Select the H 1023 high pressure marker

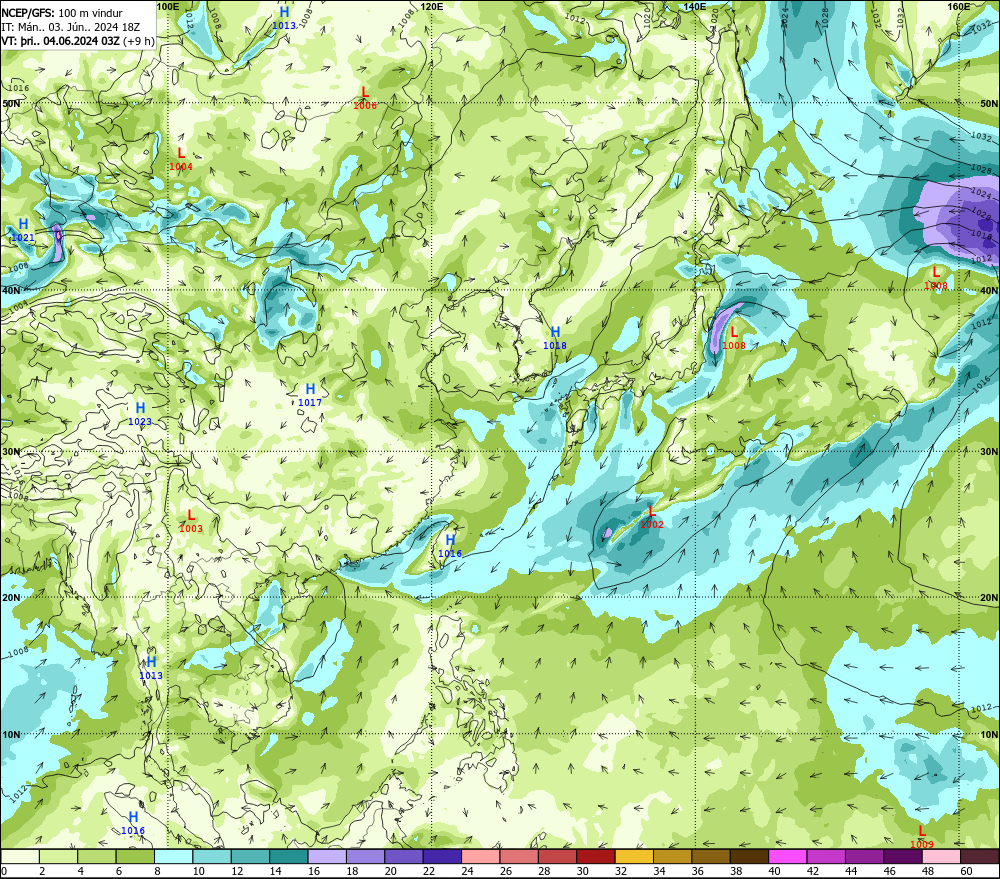(140, 414)
